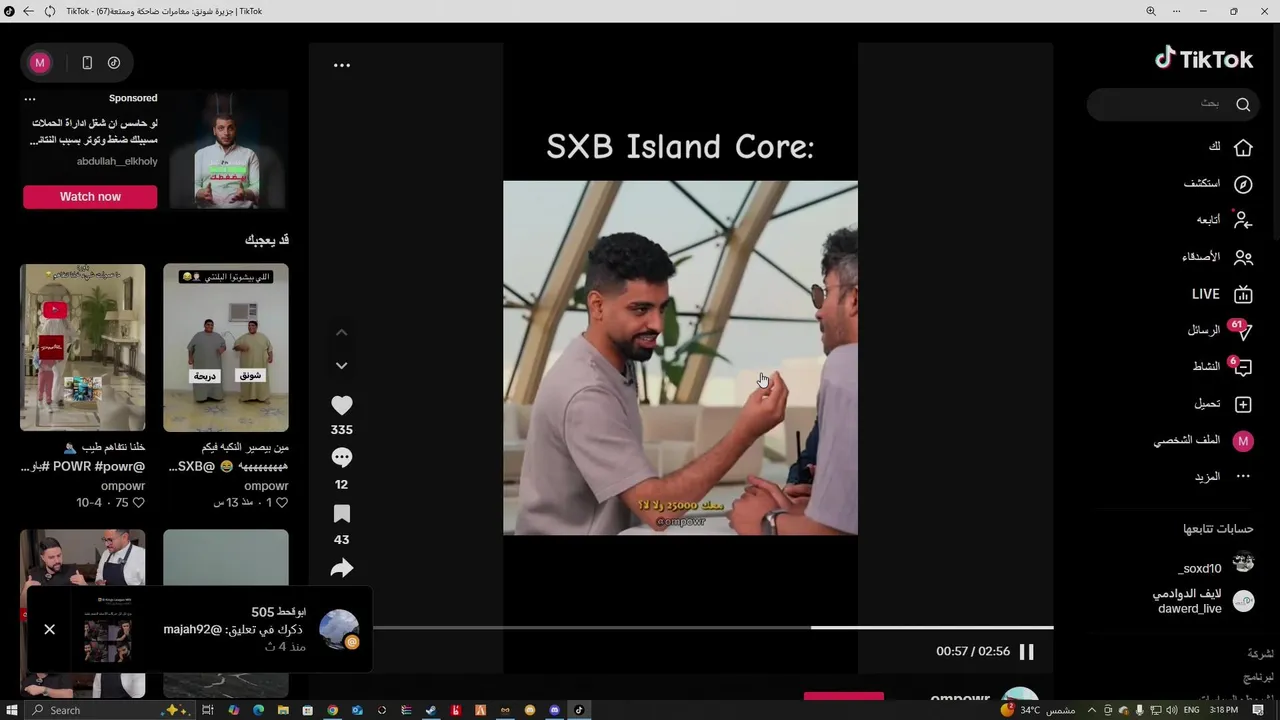Image resolution: width=1280 pixels, height=720 pixels.
Task: Click the search magnifier icon
Action: pyautogui.click(x=1243, y=104)
